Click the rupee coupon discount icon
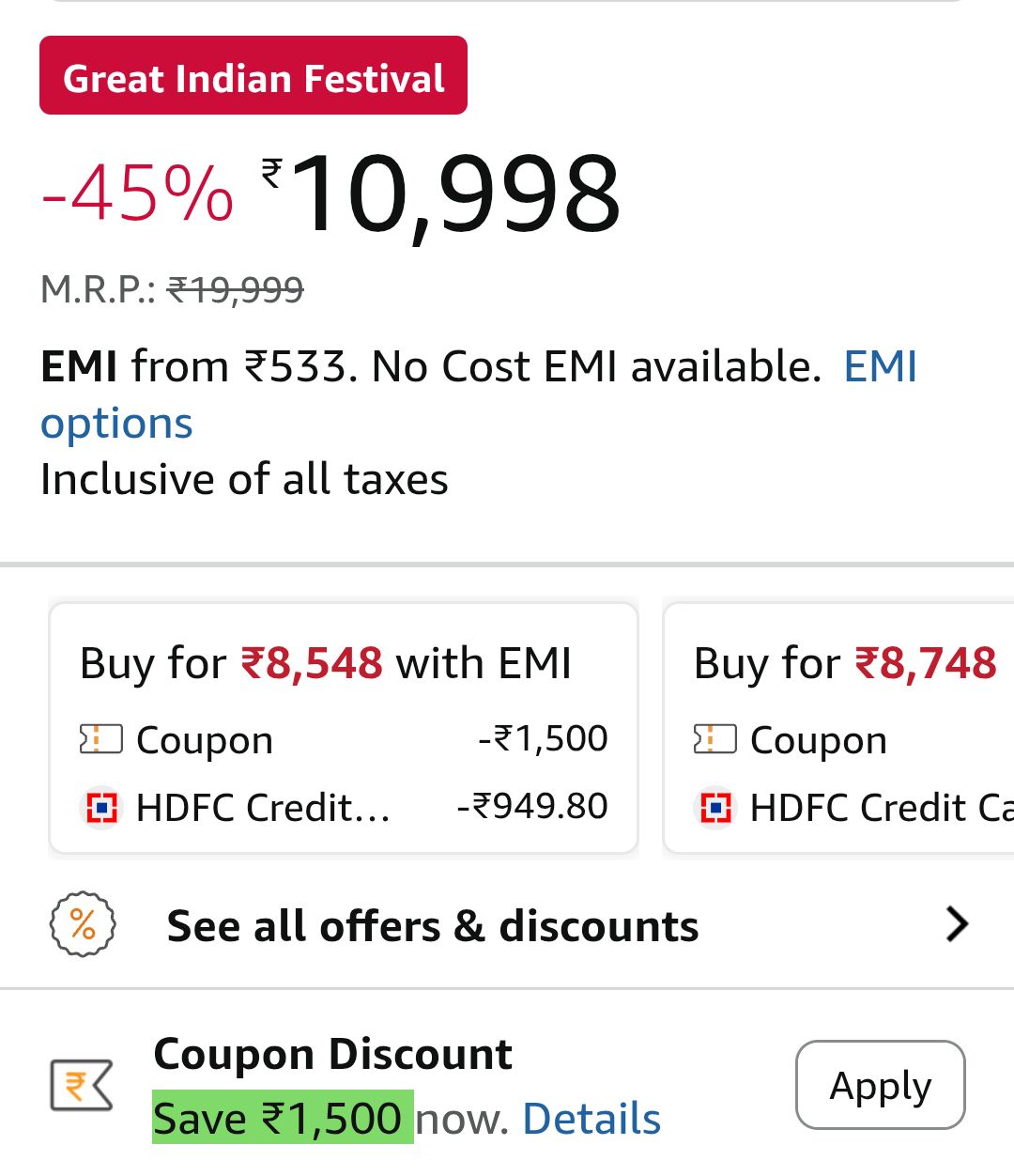The height and width of the screenshot is (1176, 1014). tap(82, 1085)
